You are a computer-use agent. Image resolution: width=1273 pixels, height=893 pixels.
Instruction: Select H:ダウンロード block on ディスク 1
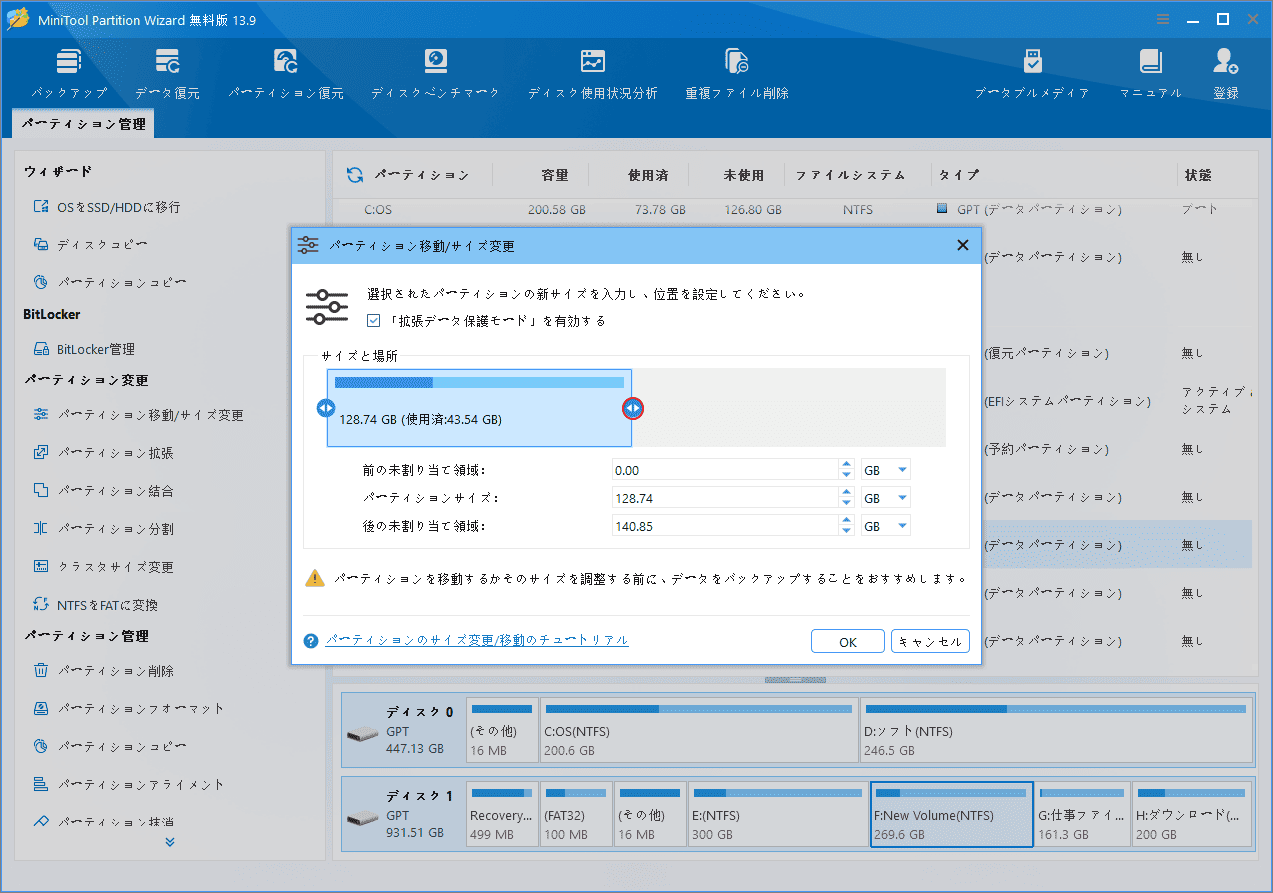click(x=1192, y=816)
